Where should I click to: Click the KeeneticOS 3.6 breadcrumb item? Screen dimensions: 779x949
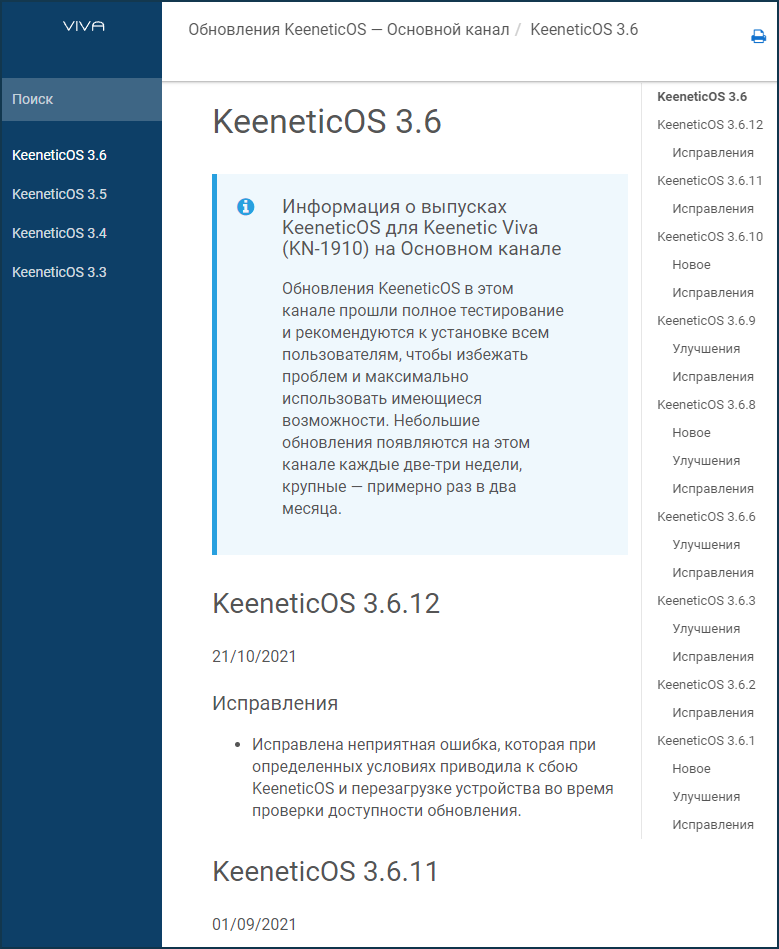click(x=584, y=30)
